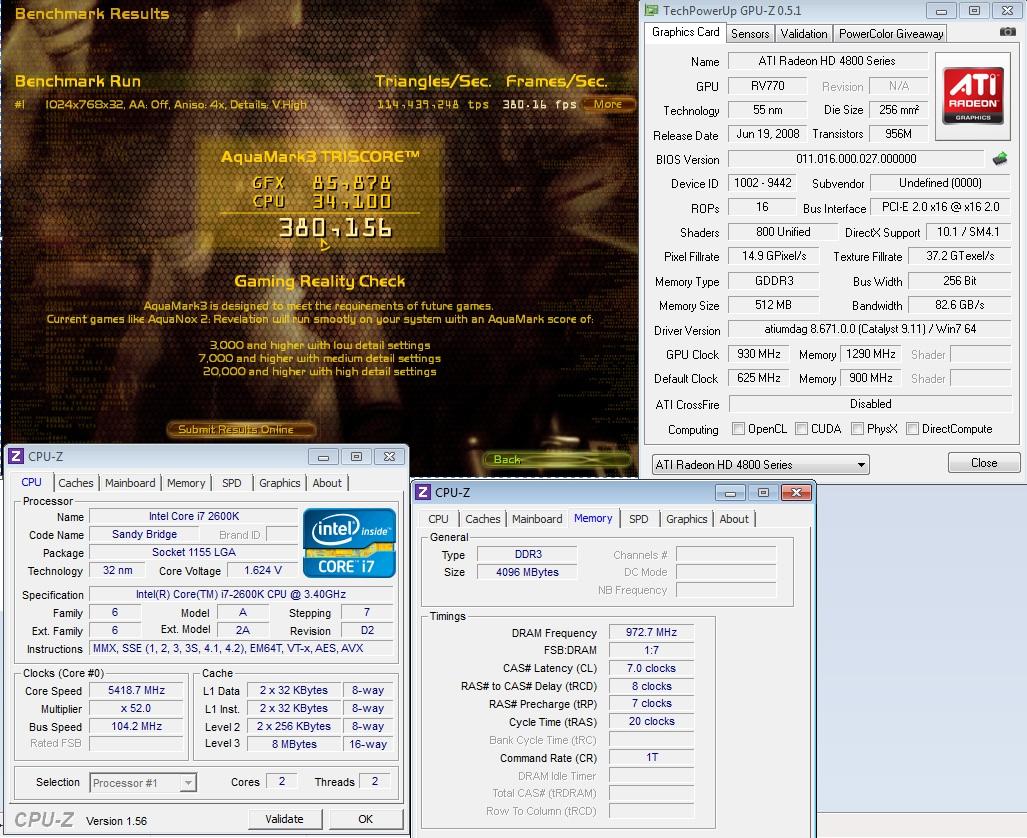Open Mainboard tab in Memory CPU-Z window
The image size is (1027, 838).
[537, 519]
